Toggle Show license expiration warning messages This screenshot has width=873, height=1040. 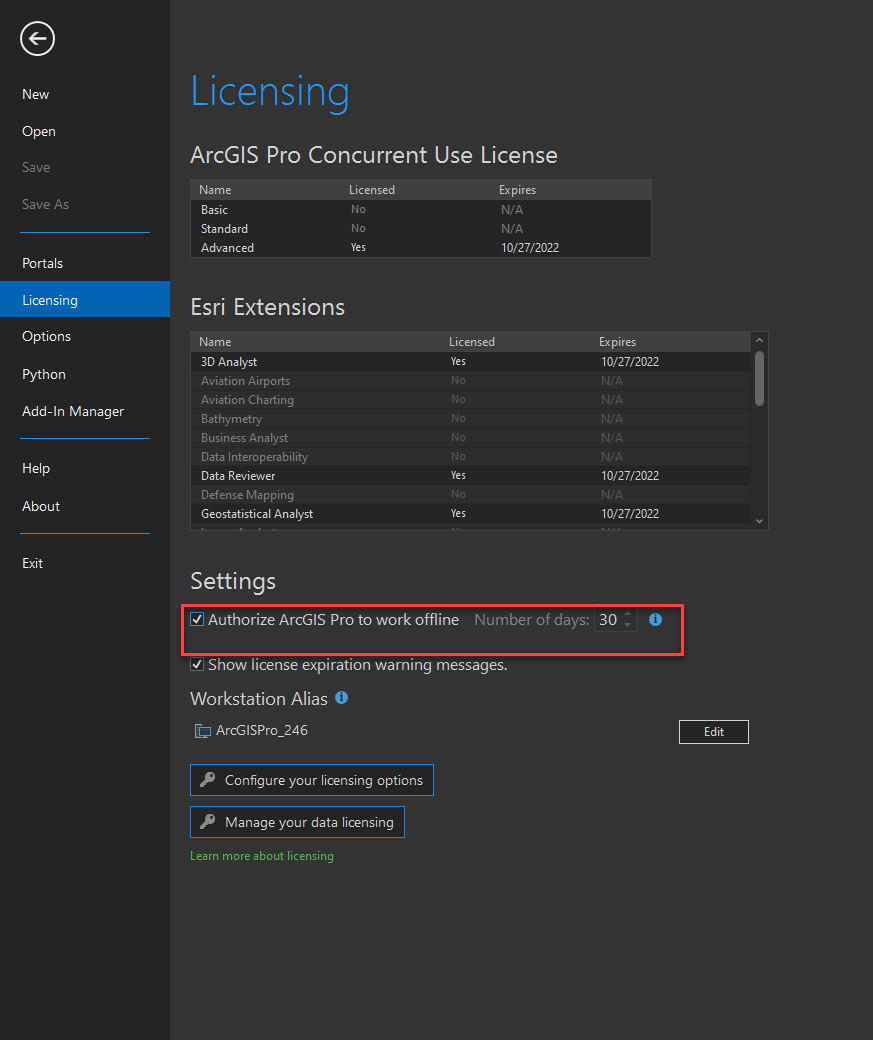(x=197, y=665)
